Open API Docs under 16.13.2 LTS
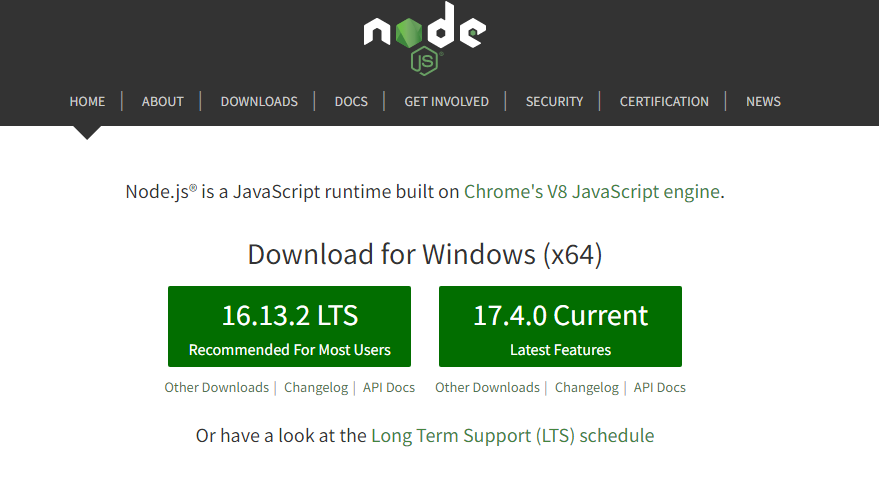The height and width of the screenshot is (502, 879). pos(388,388)
